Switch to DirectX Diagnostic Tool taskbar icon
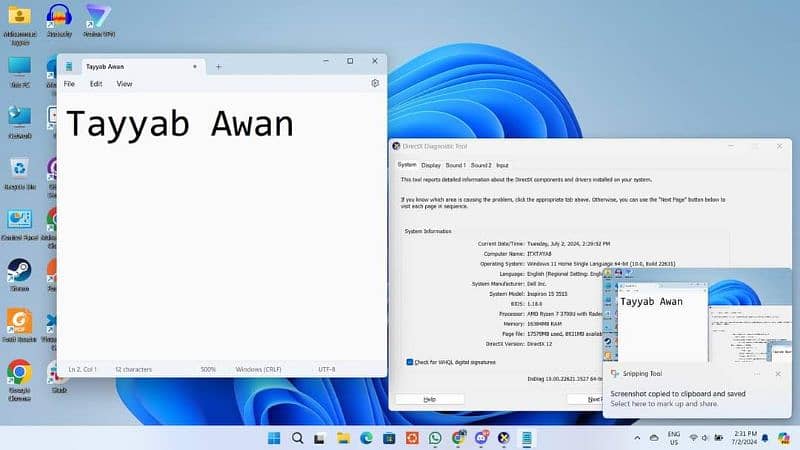The width and height of the screenshot is (800, 450). [504, 438]
